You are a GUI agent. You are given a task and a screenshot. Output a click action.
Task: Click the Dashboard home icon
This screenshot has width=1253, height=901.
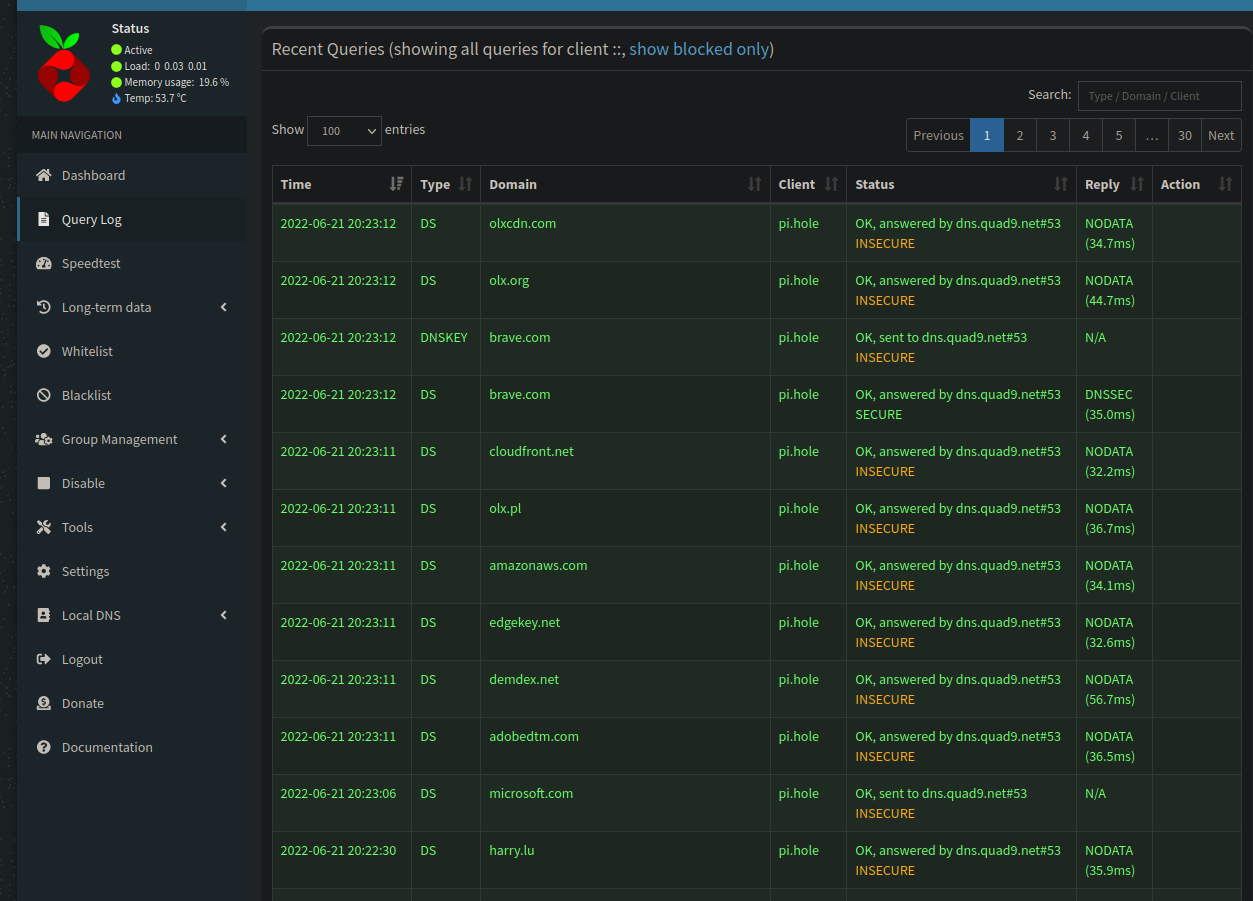point(43,175)
